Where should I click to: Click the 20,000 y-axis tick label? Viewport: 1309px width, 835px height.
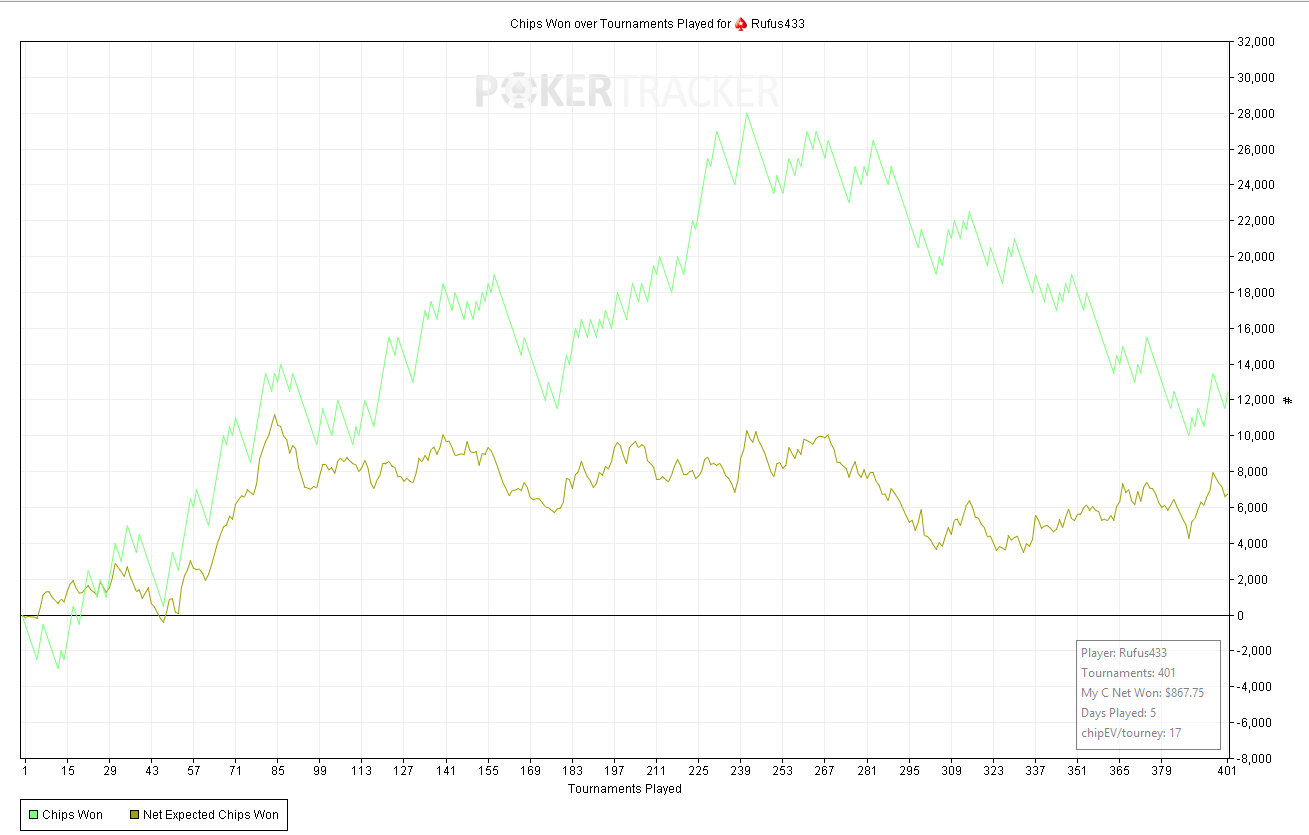click(1257, 257)
